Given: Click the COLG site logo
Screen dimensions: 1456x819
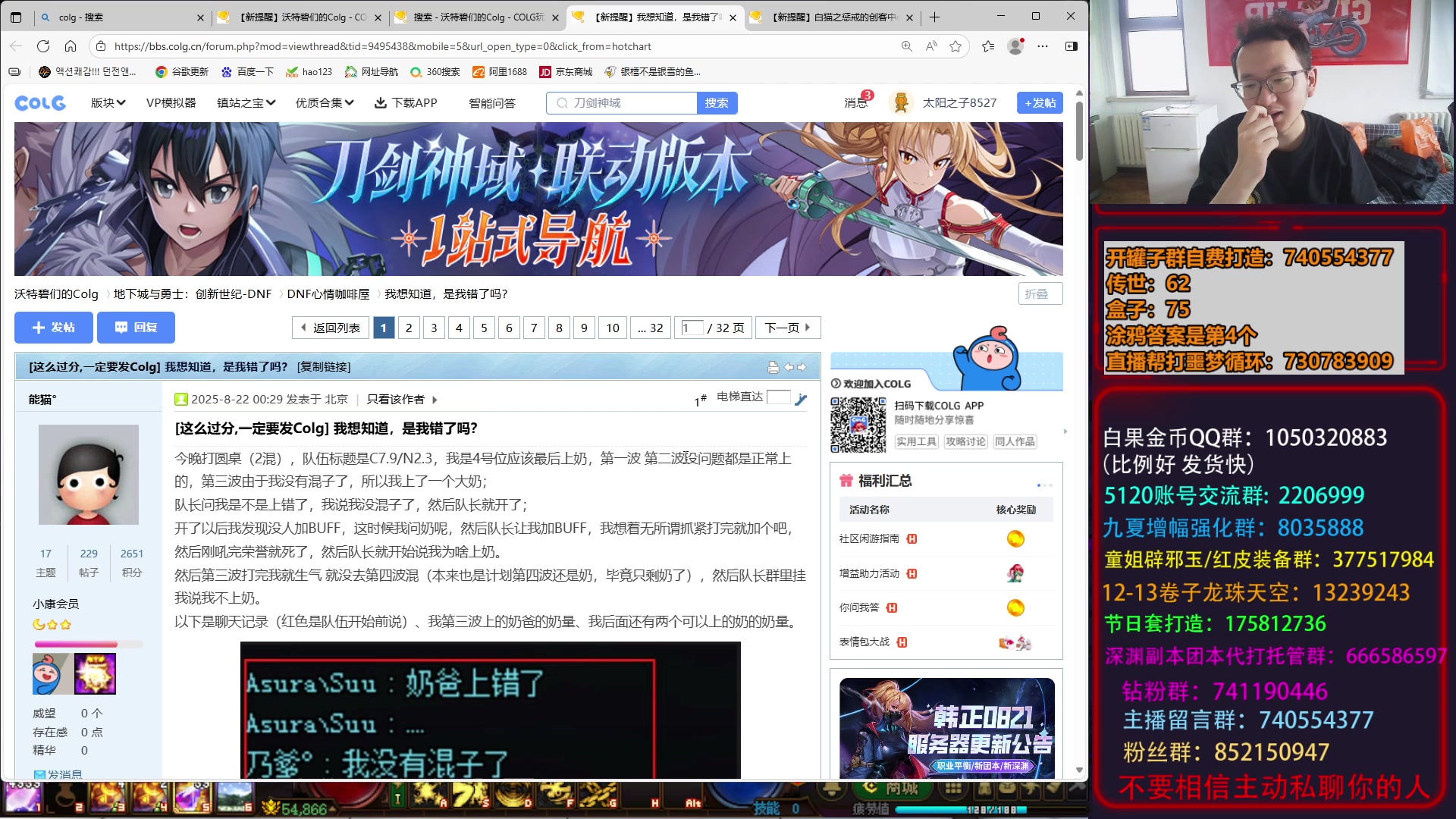Looking at the screenshot, I should tap(40, 103).
